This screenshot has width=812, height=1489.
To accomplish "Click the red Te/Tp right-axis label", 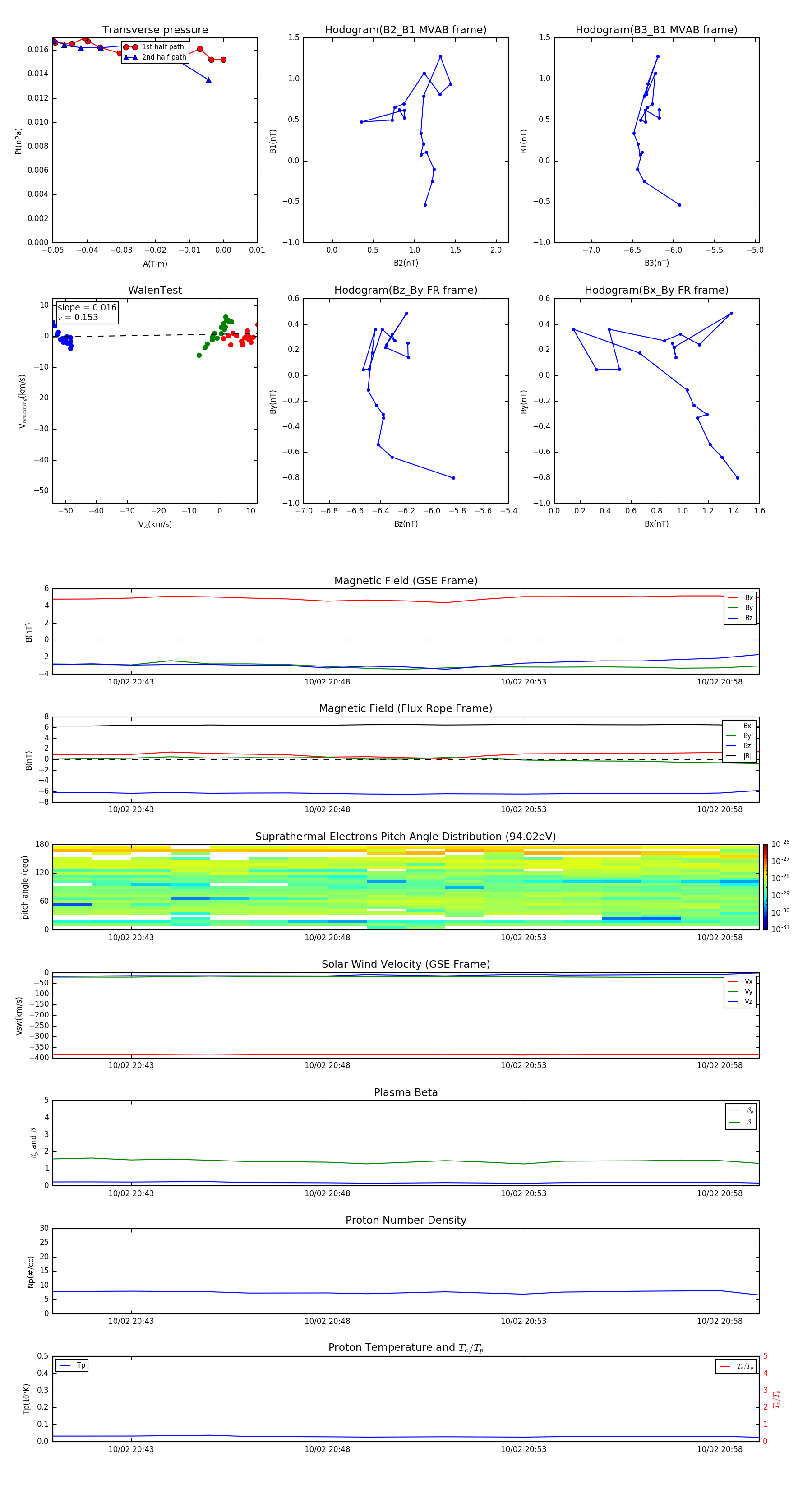I will pyautogui.click(x=777, y=1399).
